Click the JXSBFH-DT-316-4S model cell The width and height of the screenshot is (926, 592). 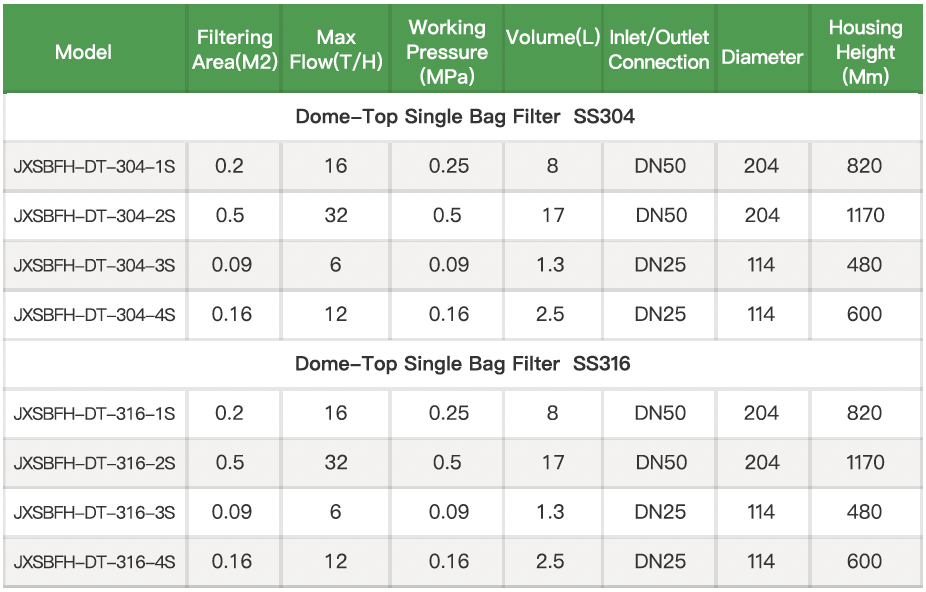(x=95, y=562)
